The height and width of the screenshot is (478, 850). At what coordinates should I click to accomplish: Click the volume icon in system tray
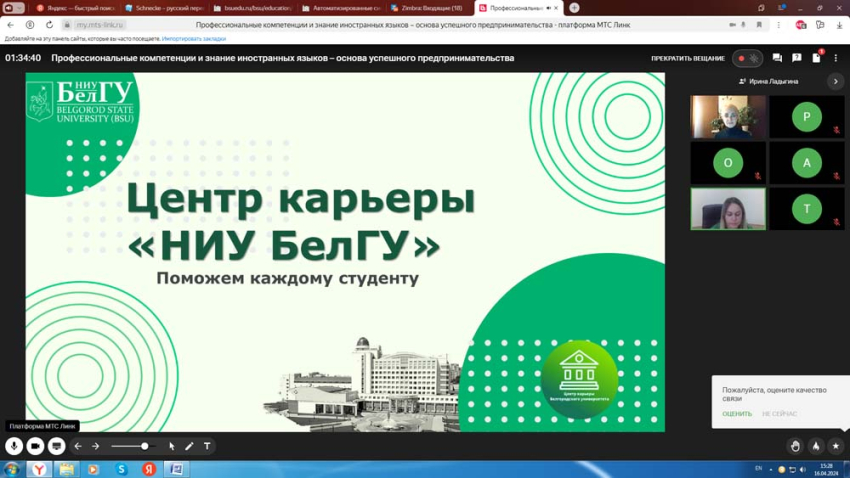pyautogui.click(x=803, y=469)
